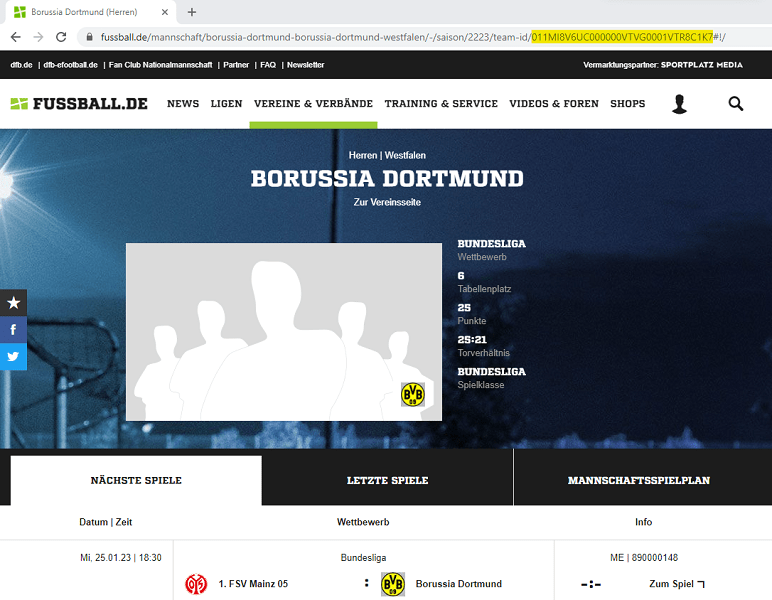Click the Datum | Zeit column header
This screenshot has height=600, width=772.
(x=105, y=522)
